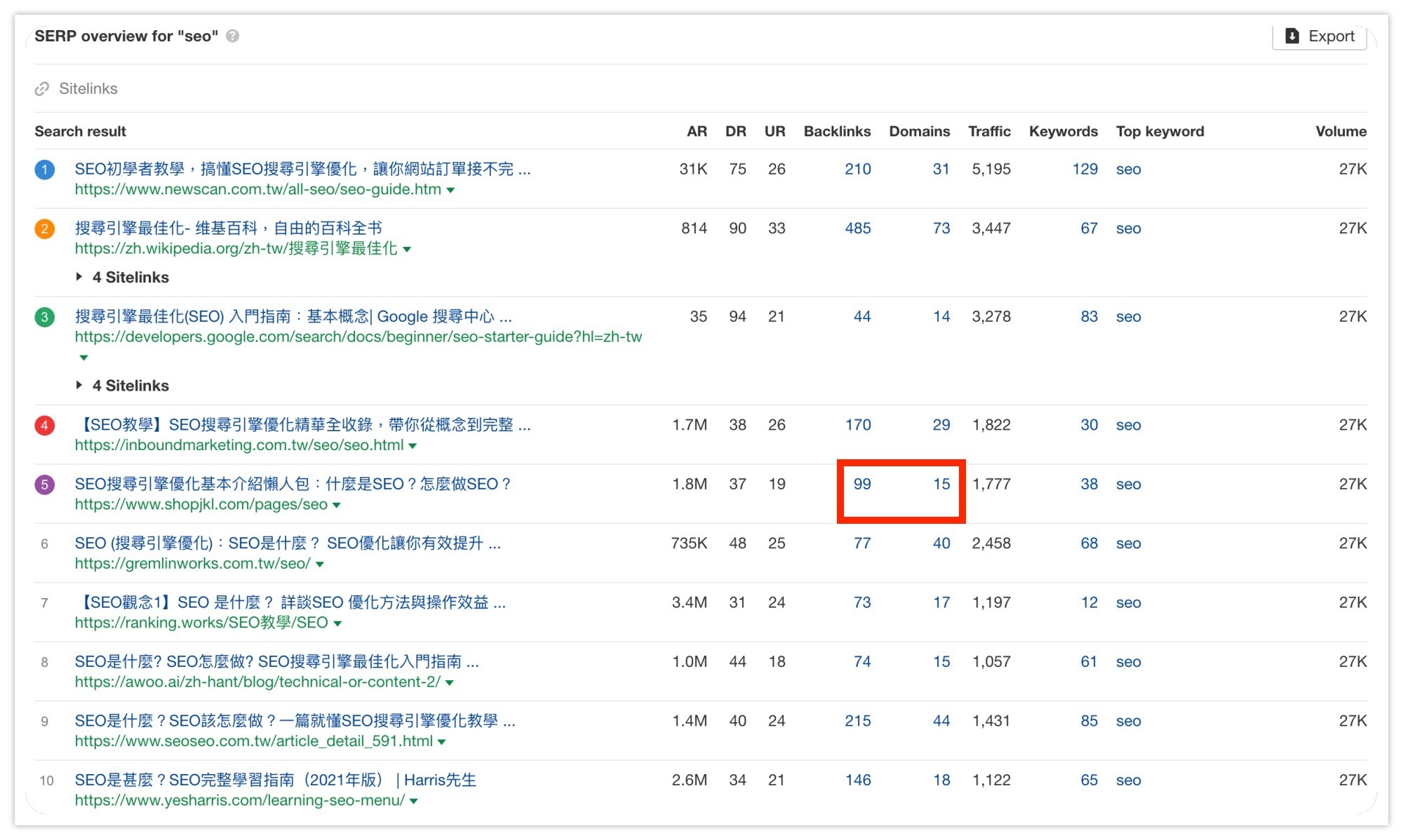
Task: Click the orange number 2 position badge
Action: [45, 229]
